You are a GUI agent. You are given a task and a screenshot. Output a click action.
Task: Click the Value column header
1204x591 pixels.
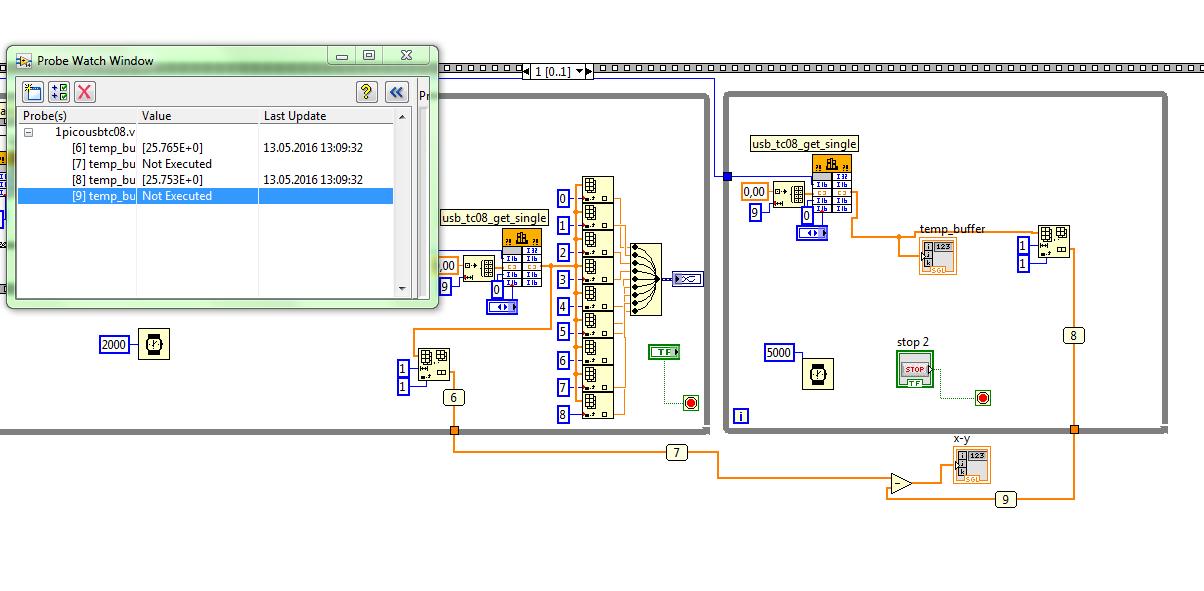pos(198,116)
